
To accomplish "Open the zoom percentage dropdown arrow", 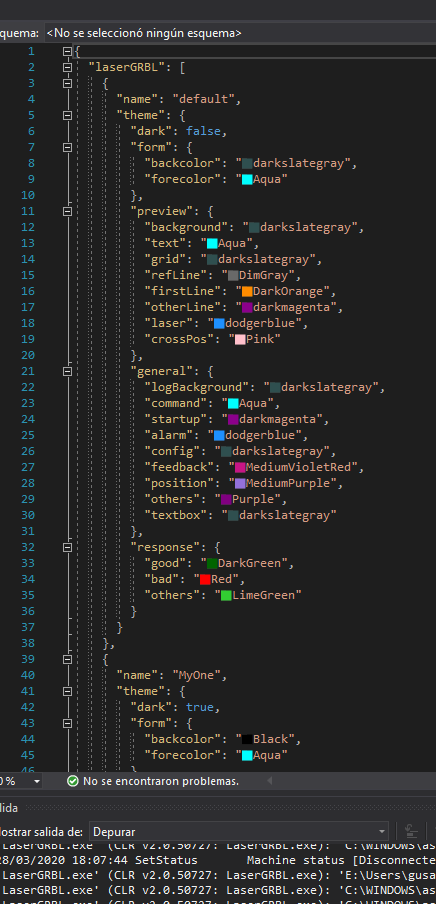I will coord(37,781).
